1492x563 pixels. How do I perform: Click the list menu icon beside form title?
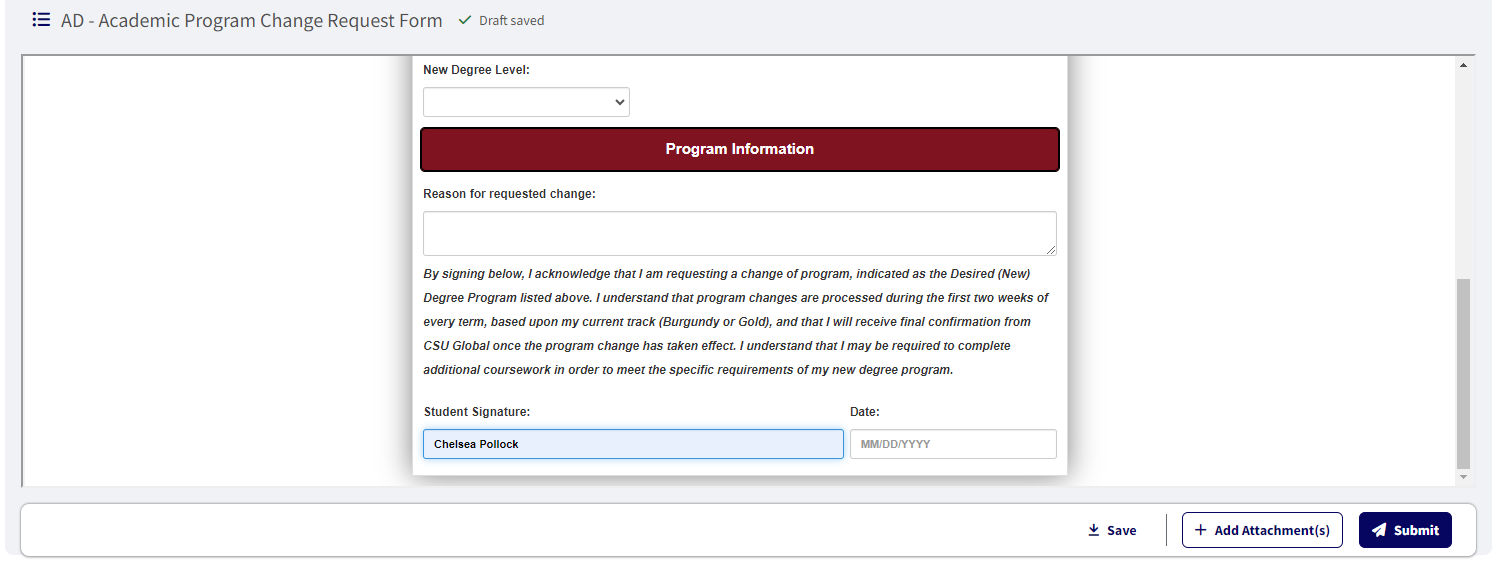(x=41, y=20)
